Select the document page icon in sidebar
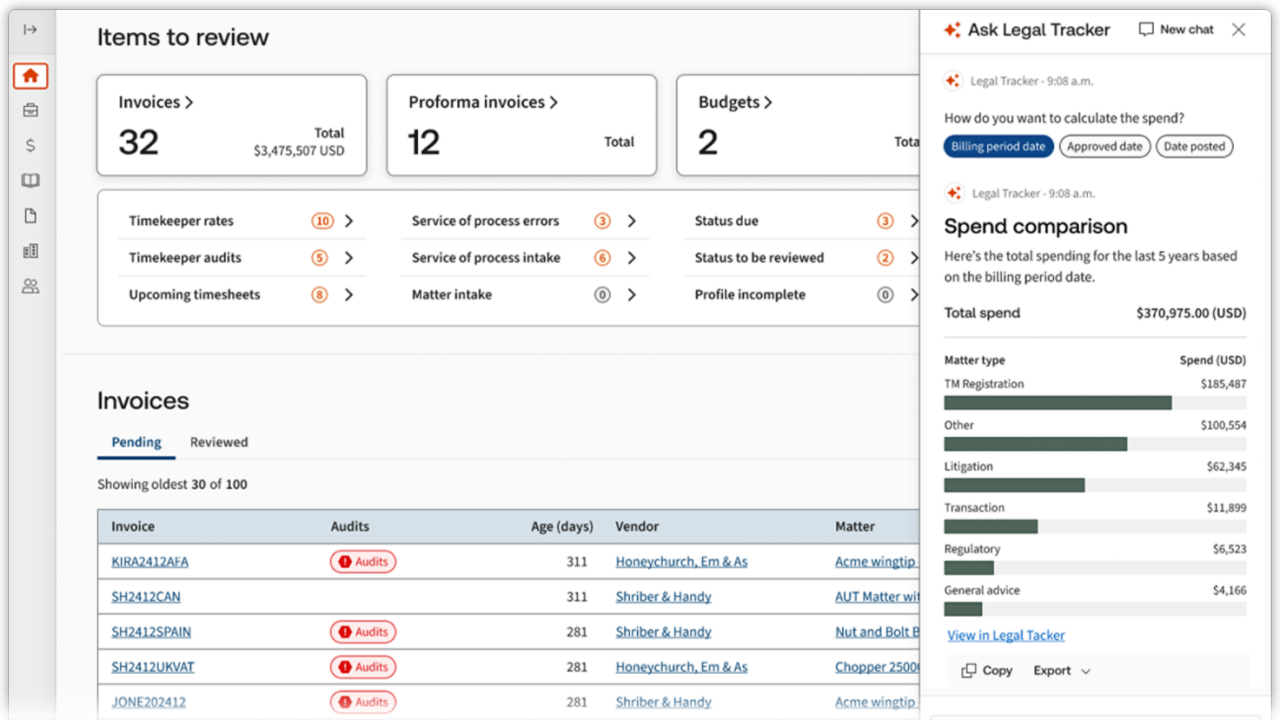Screen dimensions: 1280x720 tap(30, 215)
